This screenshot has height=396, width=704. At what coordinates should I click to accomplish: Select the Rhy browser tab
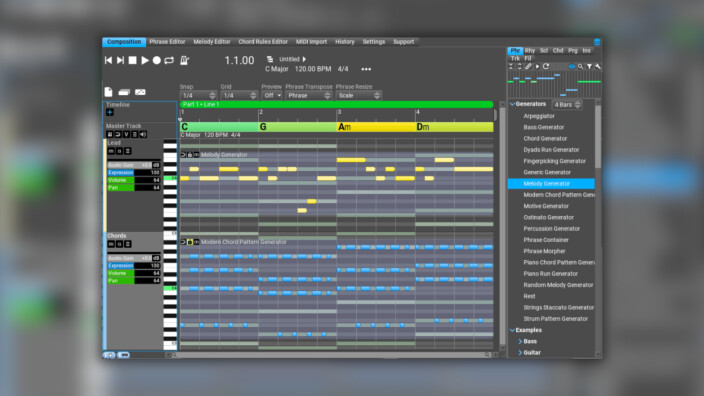click(530, 51)
